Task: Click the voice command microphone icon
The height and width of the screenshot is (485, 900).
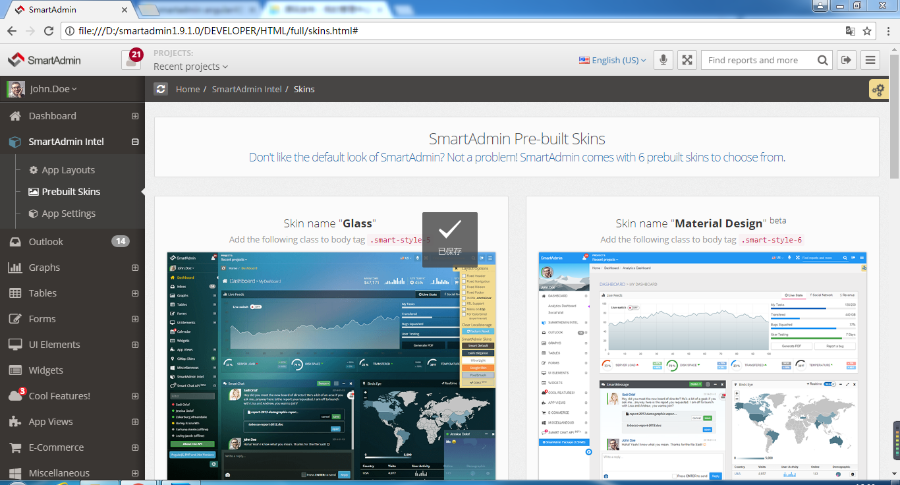Action: coord(663,60)
